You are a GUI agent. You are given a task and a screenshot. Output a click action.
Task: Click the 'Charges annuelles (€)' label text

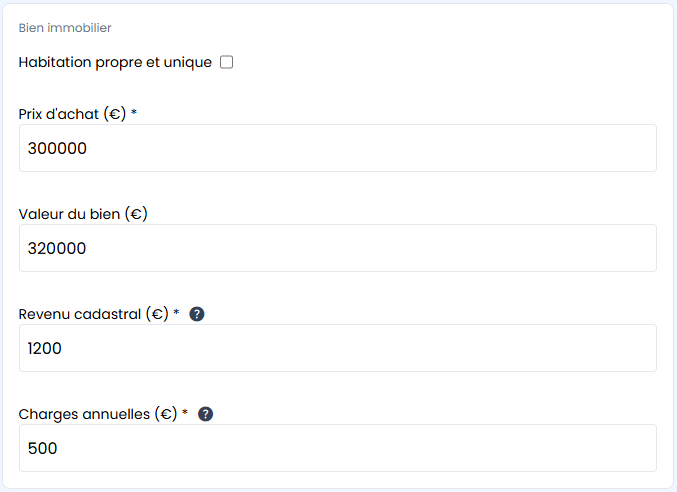tap(97, 414)
